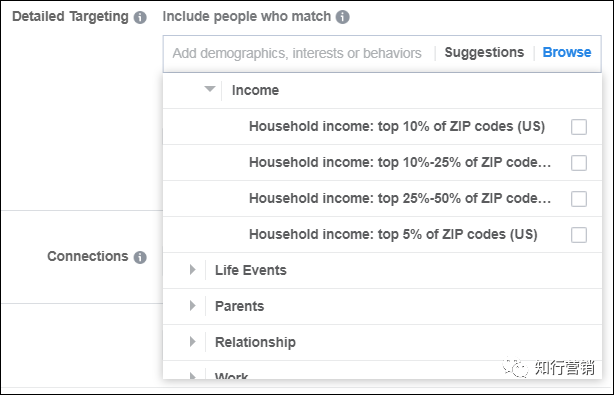Expand the Work category arrow
The image size is (614, 395).
click(192, 376)
